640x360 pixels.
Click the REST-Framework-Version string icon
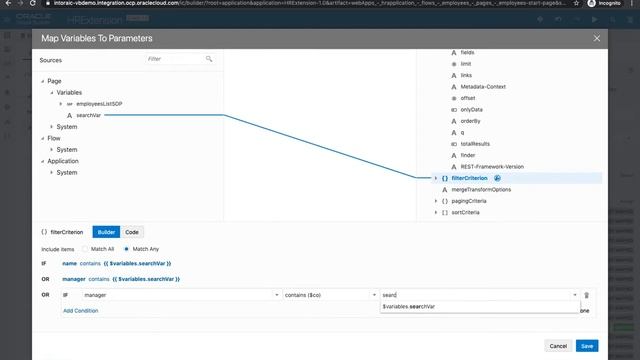(x=454, y=167)
